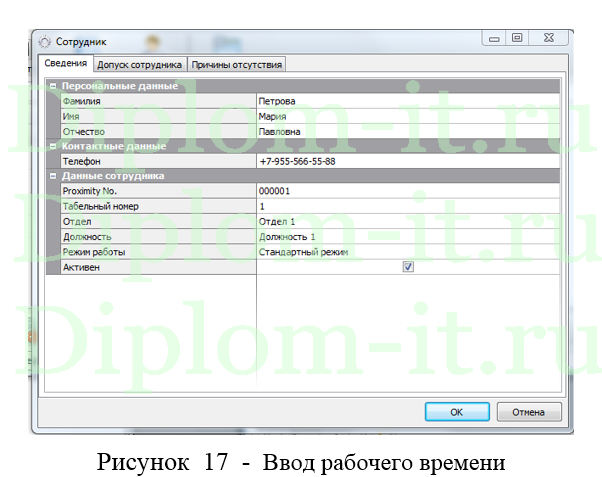Click the Имя value Мария
The width and height of the screenshot is (602, 477).
(408, 116)
